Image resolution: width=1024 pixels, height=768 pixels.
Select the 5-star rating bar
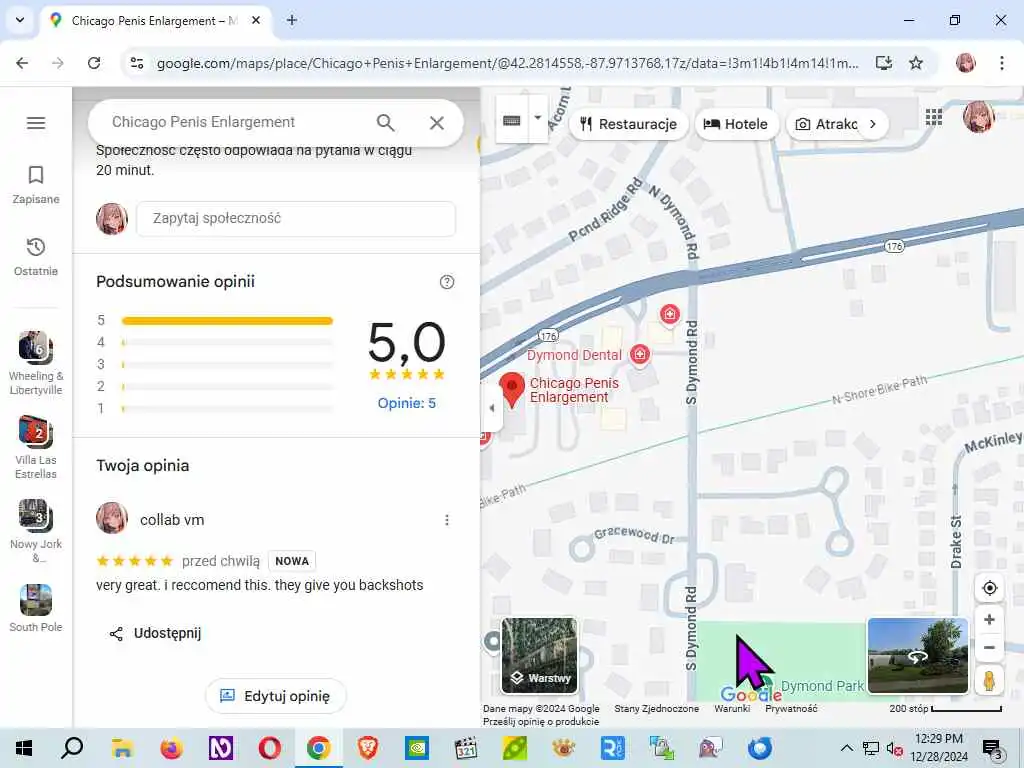point(227,321)
